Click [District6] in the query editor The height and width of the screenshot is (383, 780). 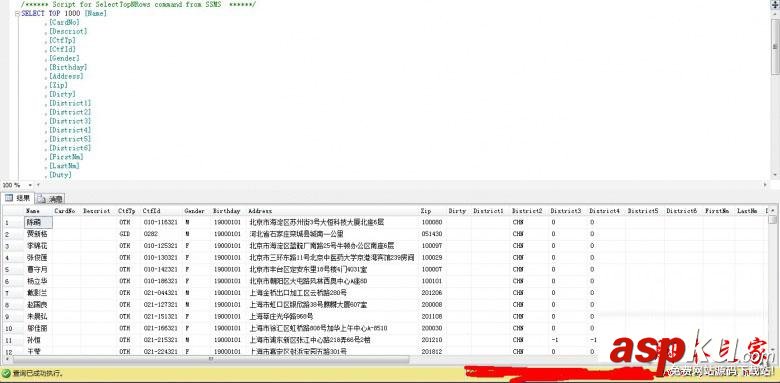coord(70,148)
